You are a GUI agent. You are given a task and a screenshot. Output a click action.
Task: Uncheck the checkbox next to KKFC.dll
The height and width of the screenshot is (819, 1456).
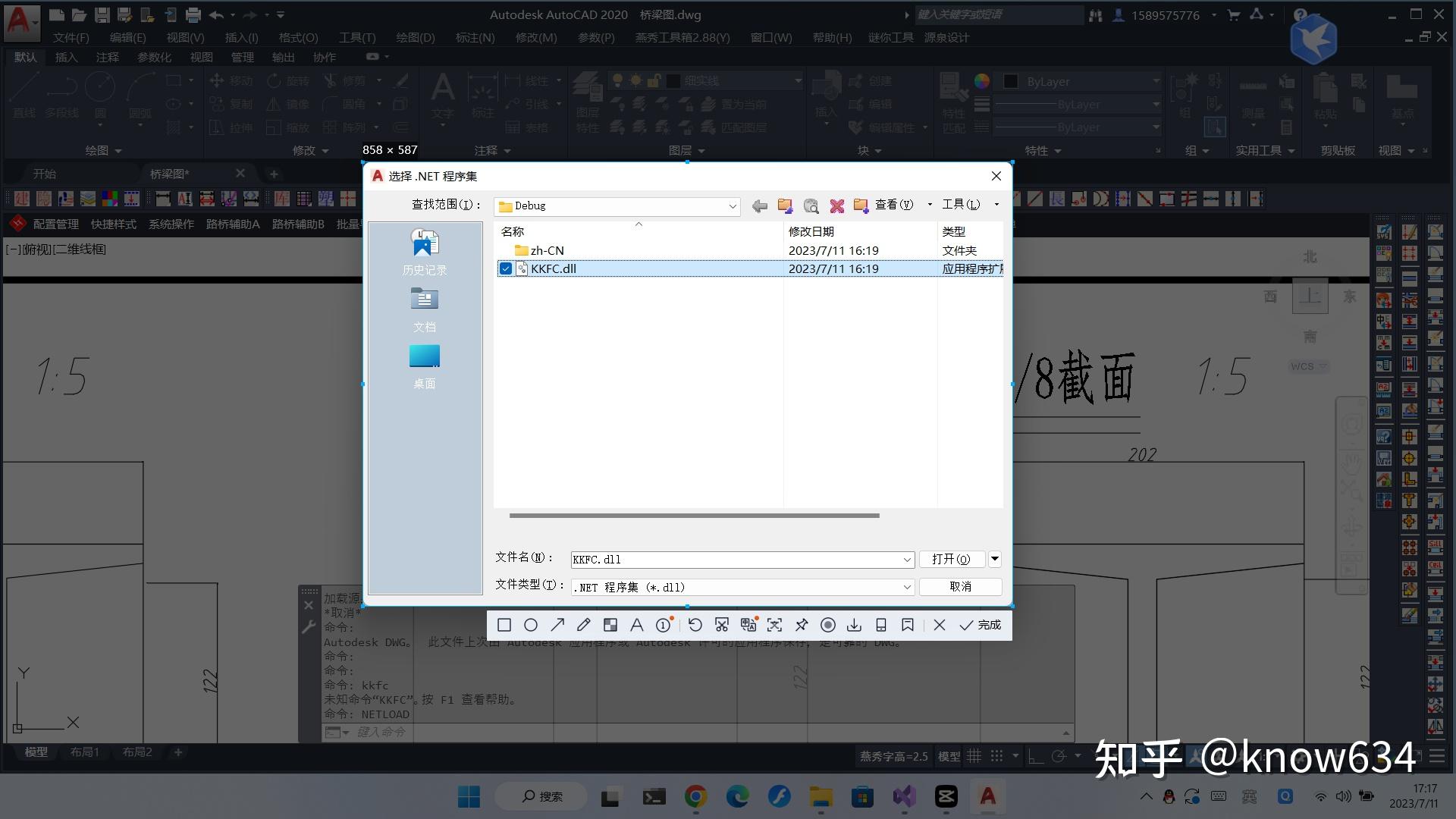(507, 268)
